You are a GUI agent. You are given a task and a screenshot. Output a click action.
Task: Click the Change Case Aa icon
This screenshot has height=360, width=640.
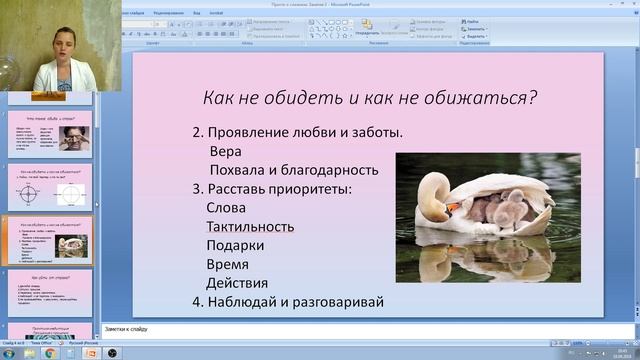173,34
